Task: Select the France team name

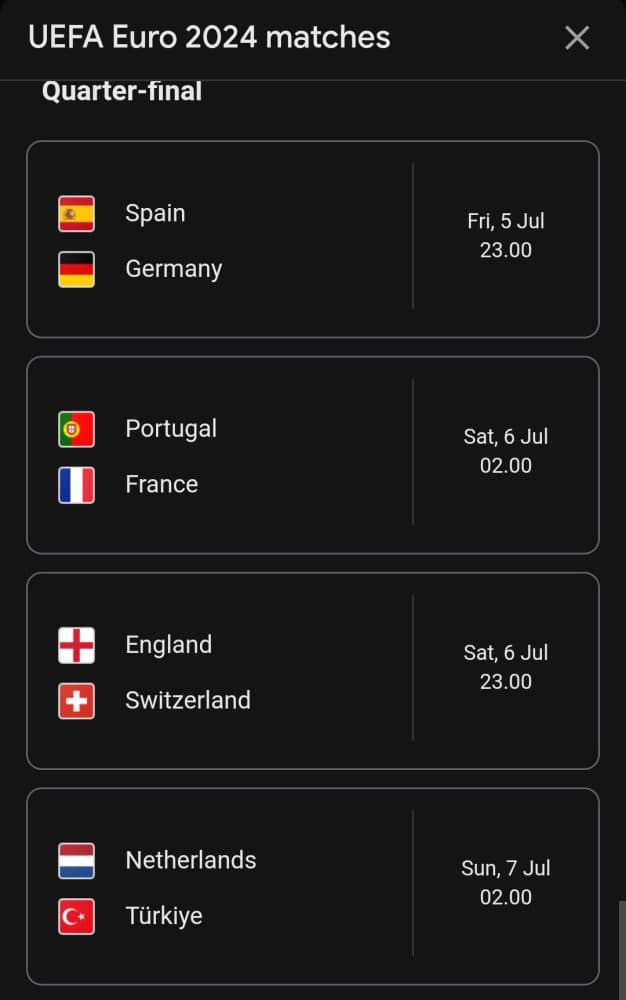Action: pyautogui.click(x=161, y=485)
